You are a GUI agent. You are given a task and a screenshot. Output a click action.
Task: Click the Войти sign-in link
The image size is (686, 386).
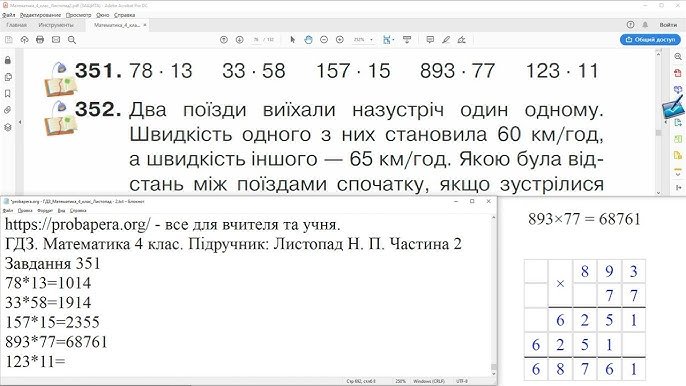click(668, 25)
